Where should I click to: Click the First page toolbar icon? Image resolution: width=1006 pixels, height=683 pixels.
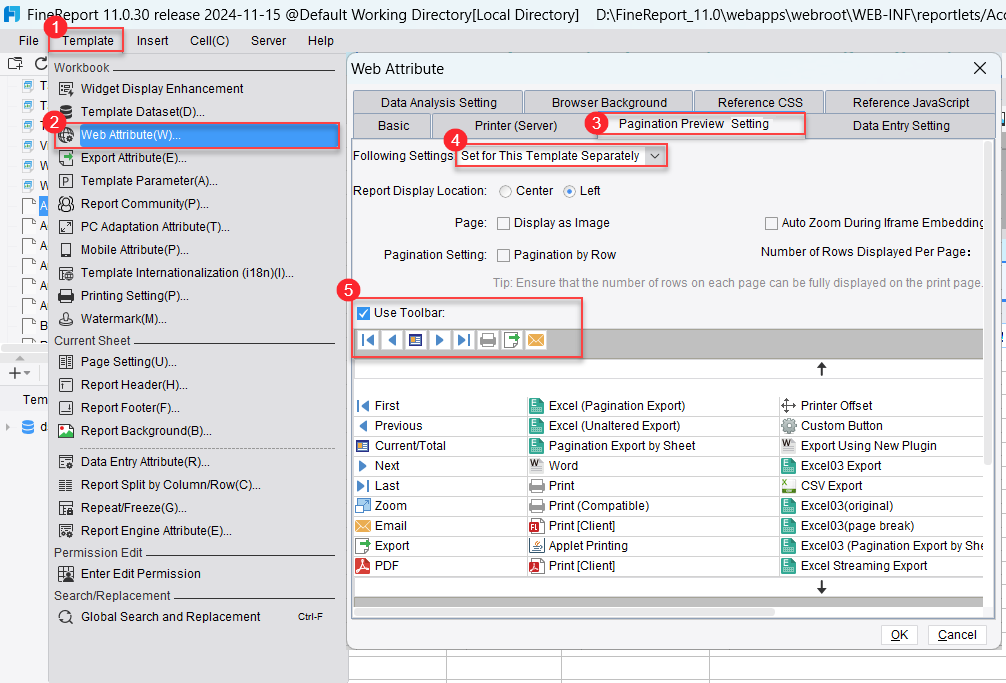(368, 340)
